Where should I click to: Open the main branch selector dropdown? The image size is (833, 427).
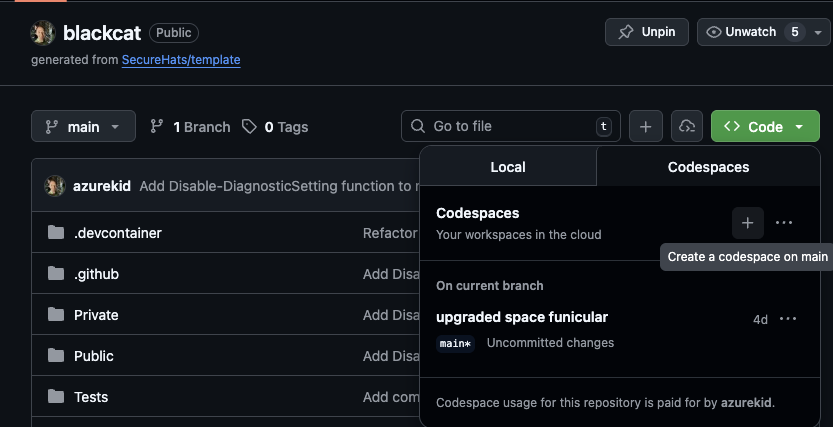click(83, 127)
